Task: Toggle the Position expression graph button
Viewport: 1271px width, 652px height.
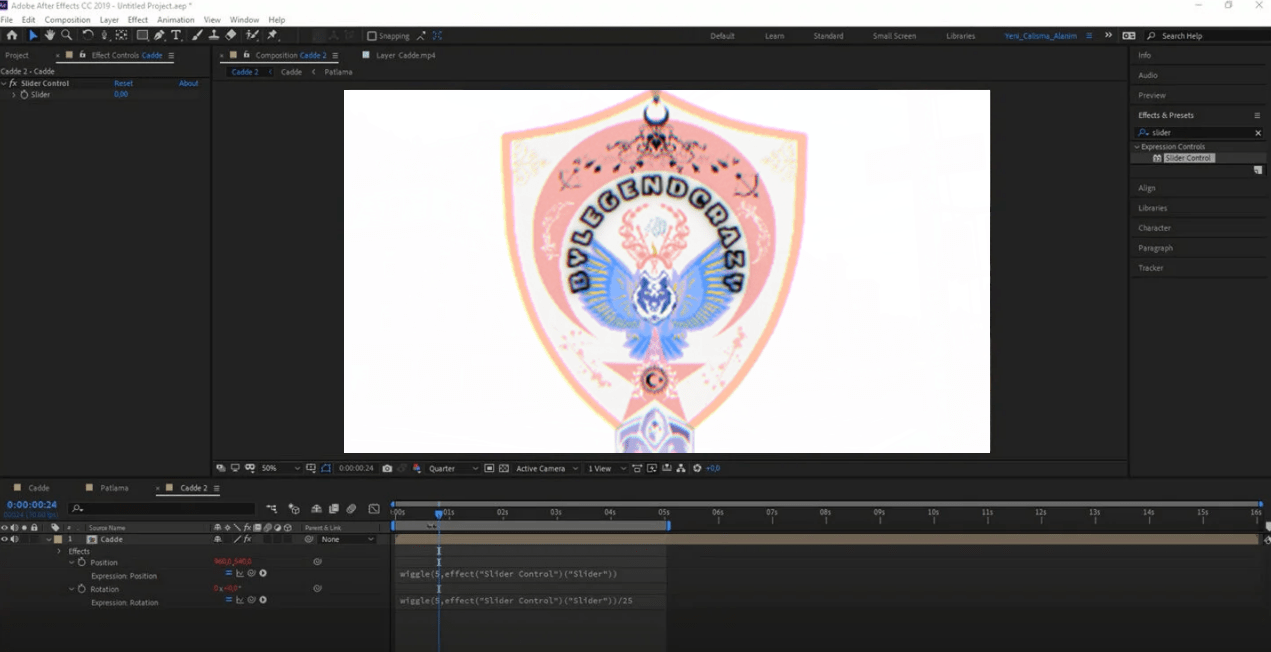Action: click(x=240, y=574)
